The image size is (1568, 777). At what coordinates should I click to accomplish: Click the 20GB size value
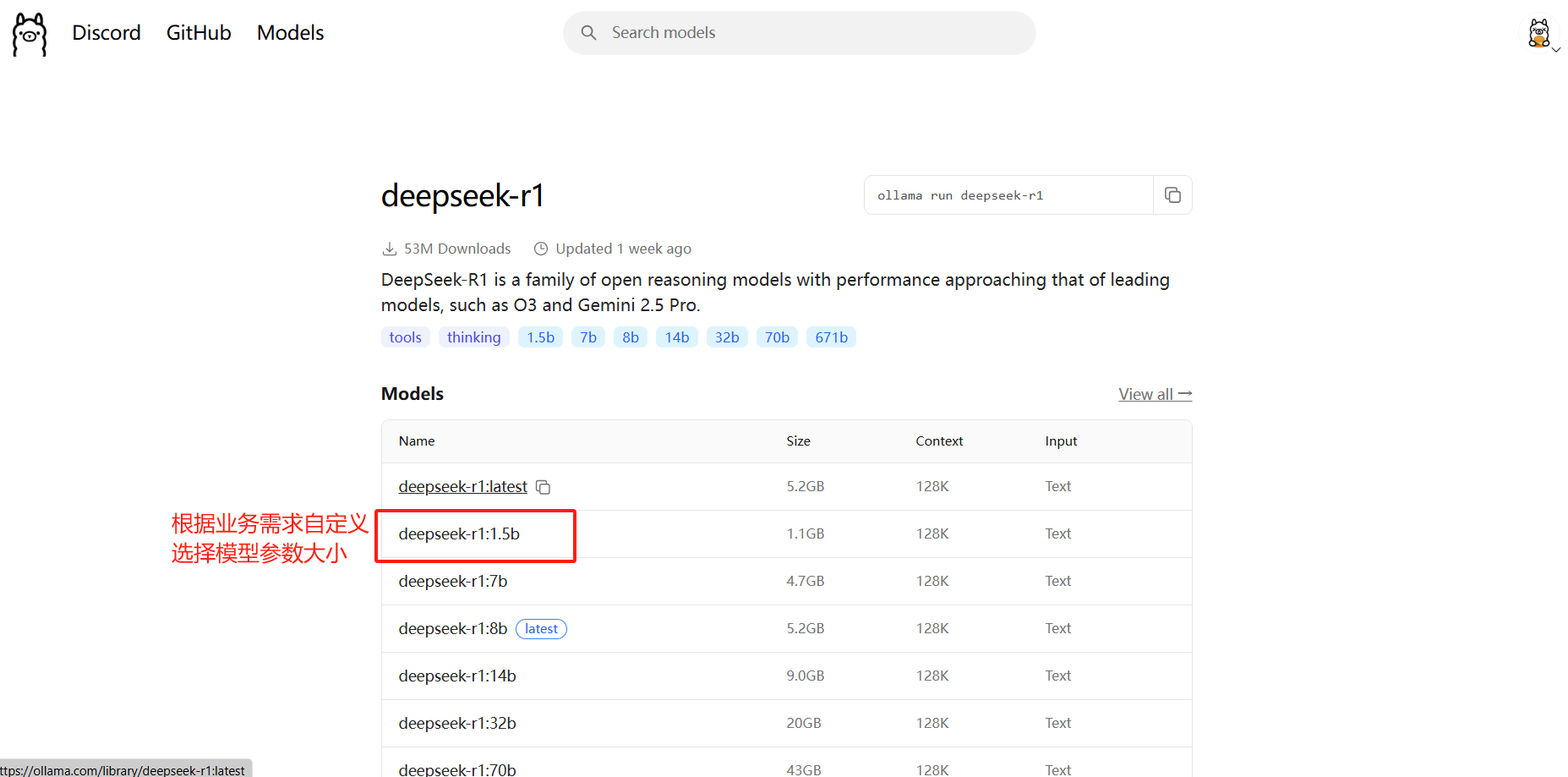click(x=803, y=723)
